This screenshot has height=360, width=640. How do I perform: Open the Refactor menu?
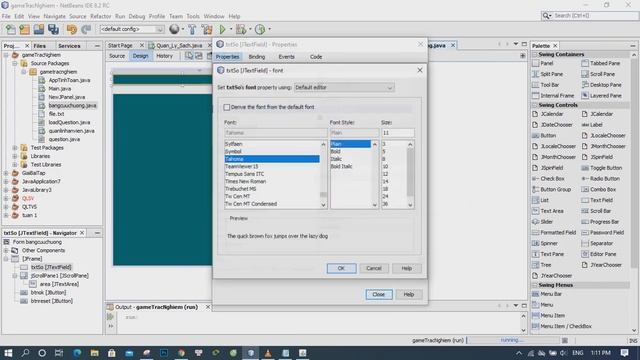point(100,16)
